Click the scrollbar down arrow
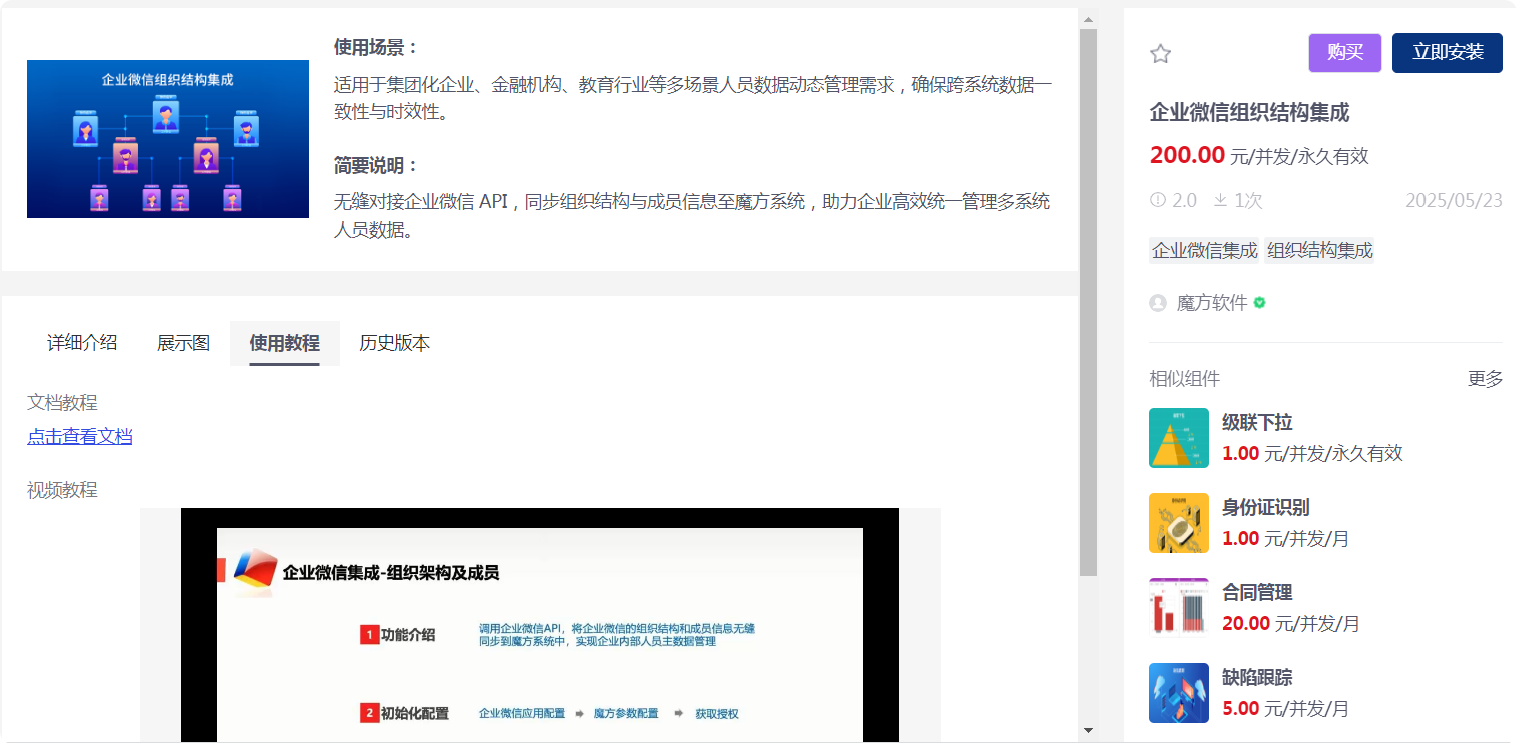This screenshot has width=1517, height=744. [1089, 731]
